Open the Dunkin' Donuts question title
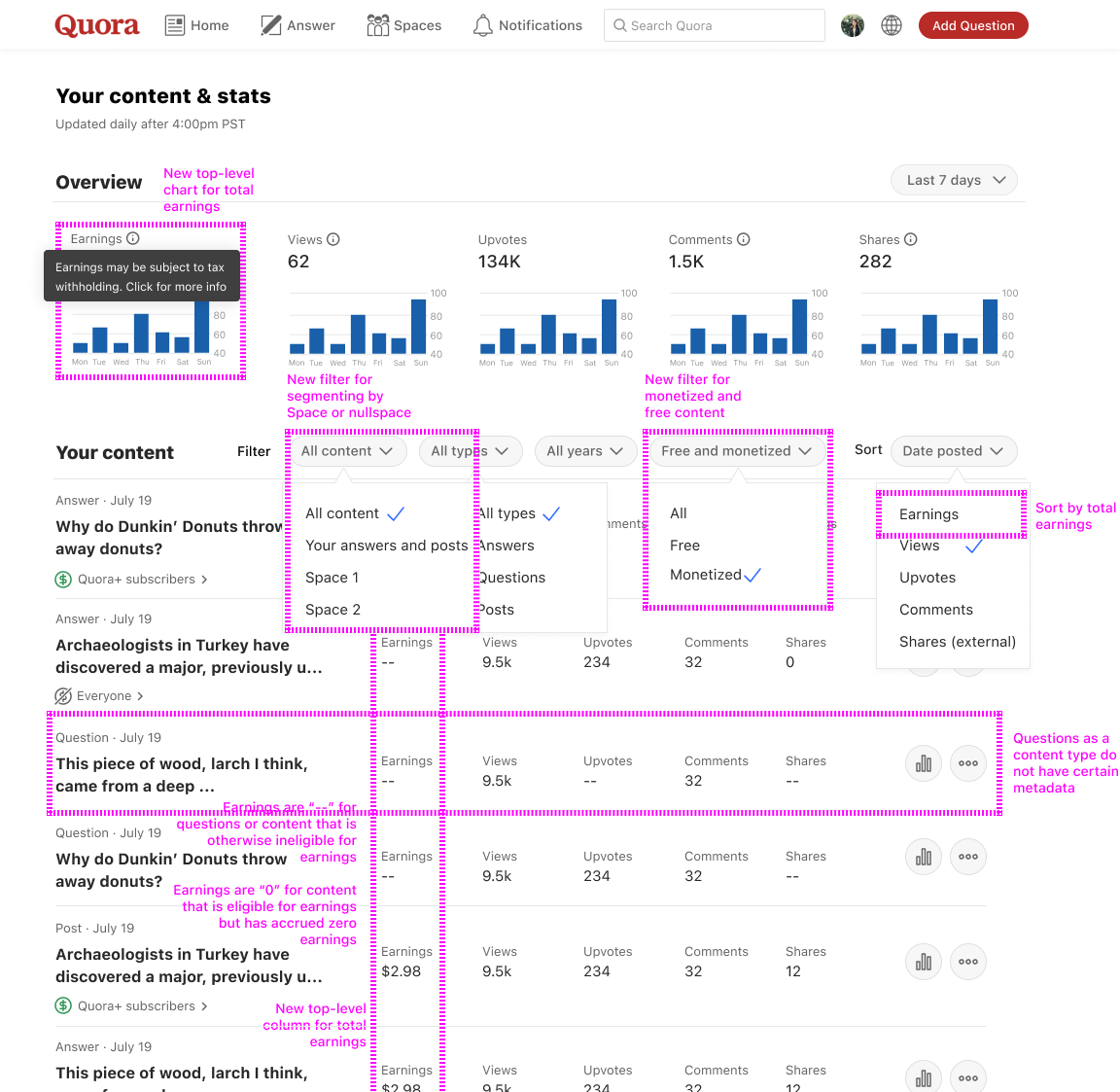 point(171,870)
